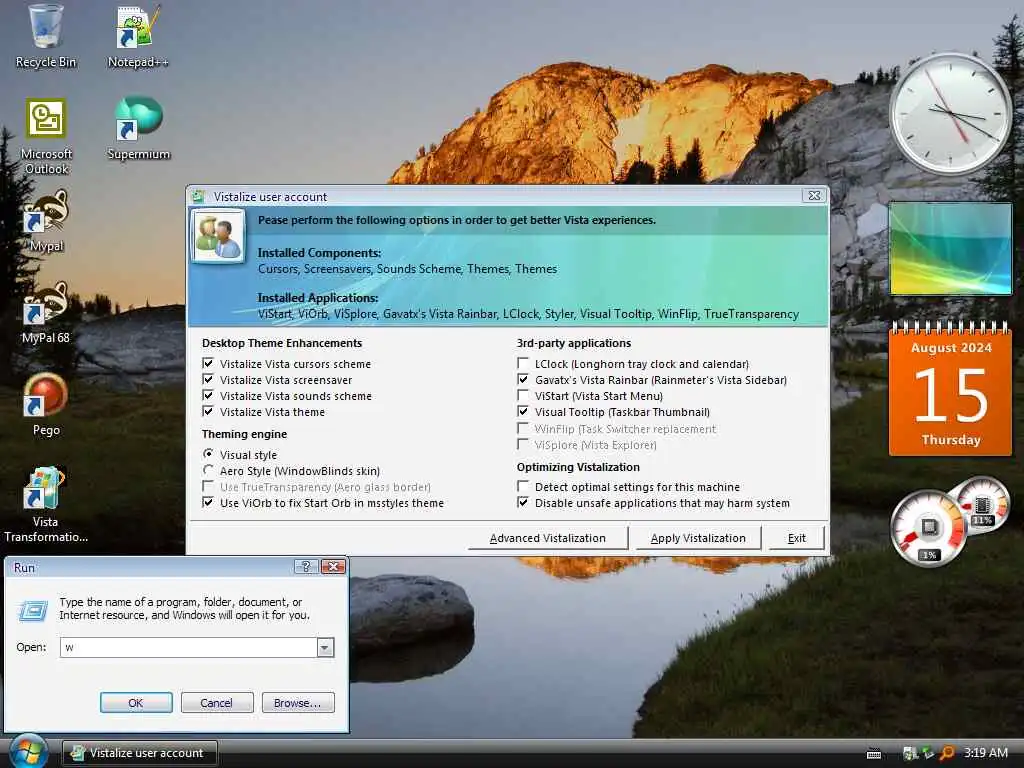Viewport: 1024px width, 768px height.
Task: Click the green shield tray icon
Action: coord(928,753)
